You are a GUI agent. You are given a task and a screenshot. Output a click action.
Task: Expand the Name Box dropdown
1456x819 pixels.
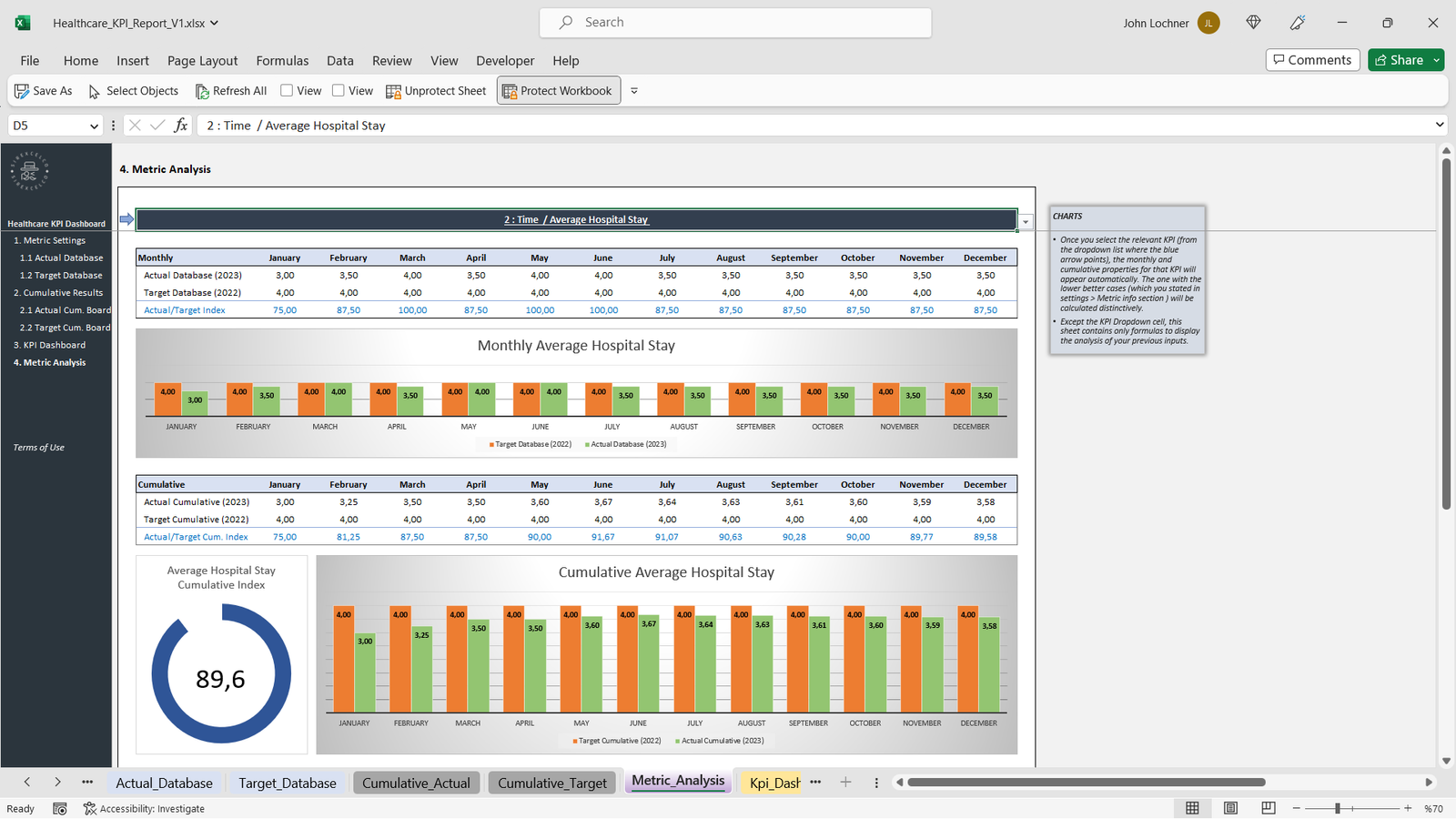pos(93,126)
